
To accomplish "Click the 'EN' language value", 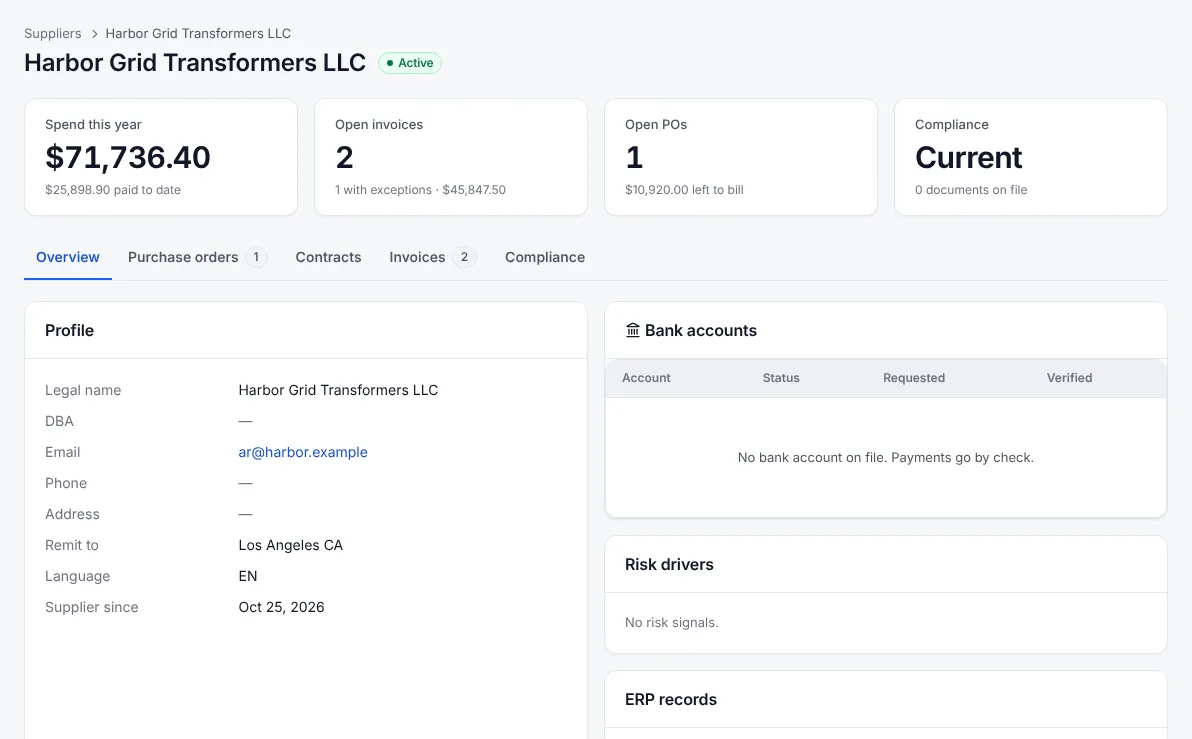I will pos(248,576).
